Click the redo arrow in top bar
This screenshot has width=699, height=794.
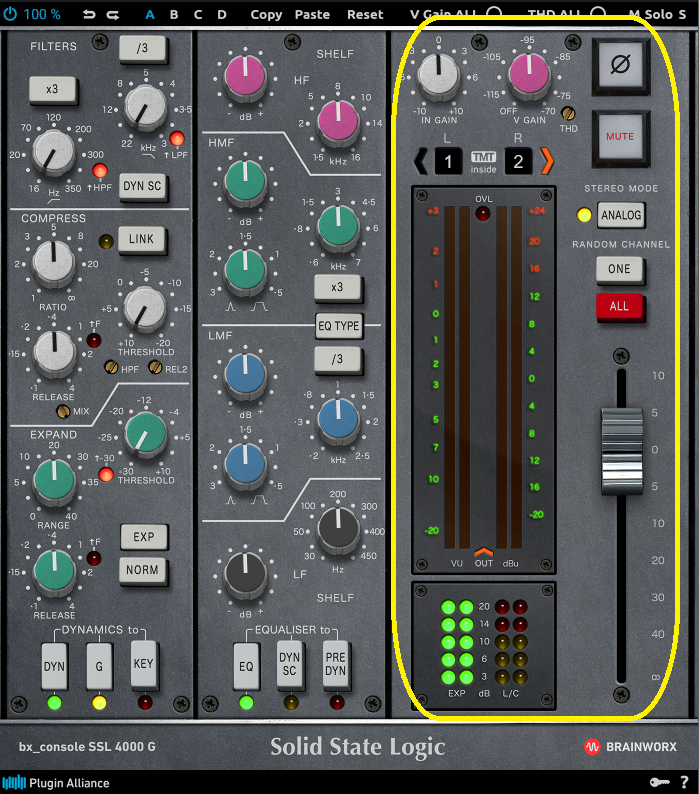click(113, 15)
